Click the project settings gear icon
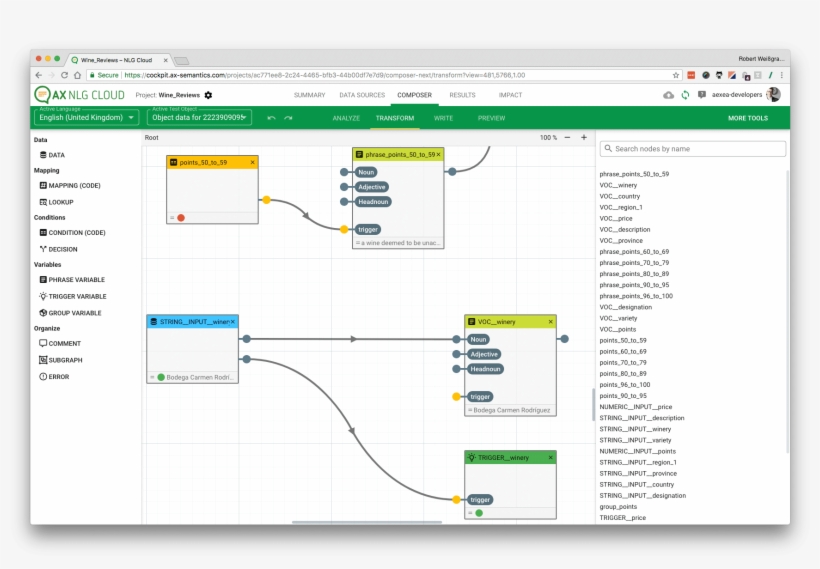Image resolution: width=820 pixels, height=569 pixels. (x=208, y=95)
